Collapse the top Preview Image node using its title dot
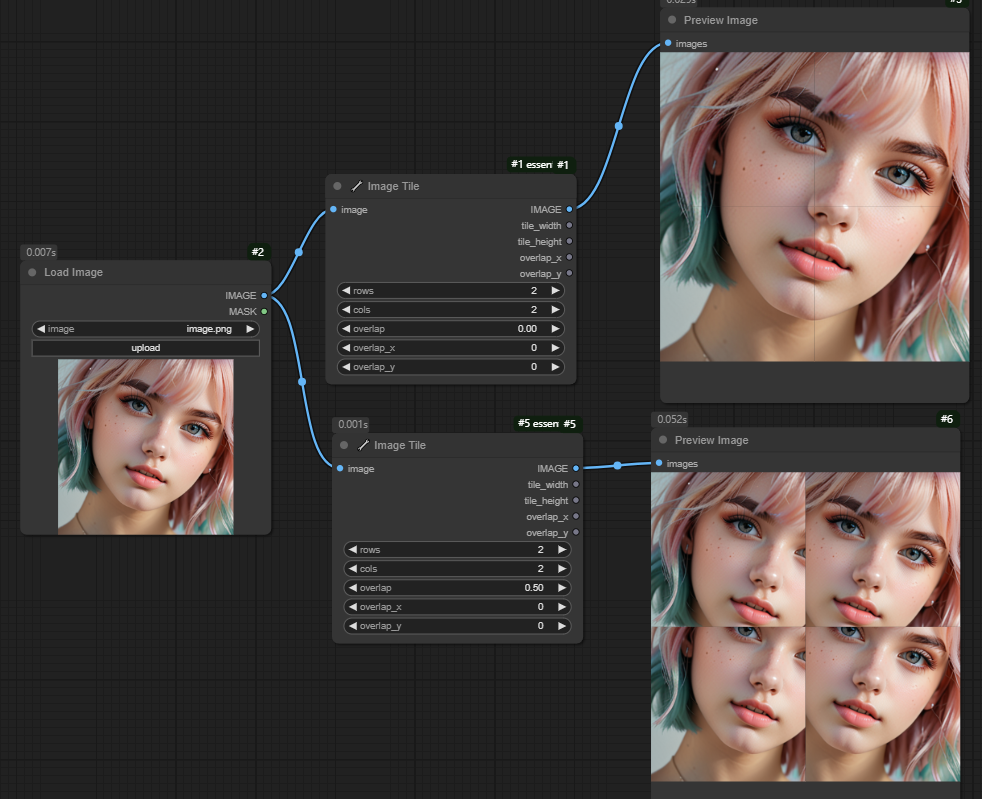The height and width of the screenshot is (799, 982). pos(672,20)
